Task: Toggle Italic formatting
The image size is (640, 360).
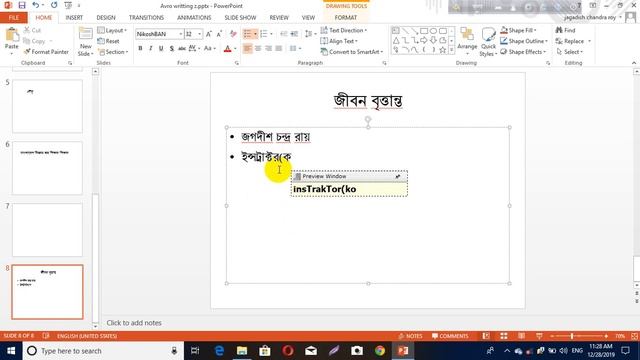Action: [151, 49]
